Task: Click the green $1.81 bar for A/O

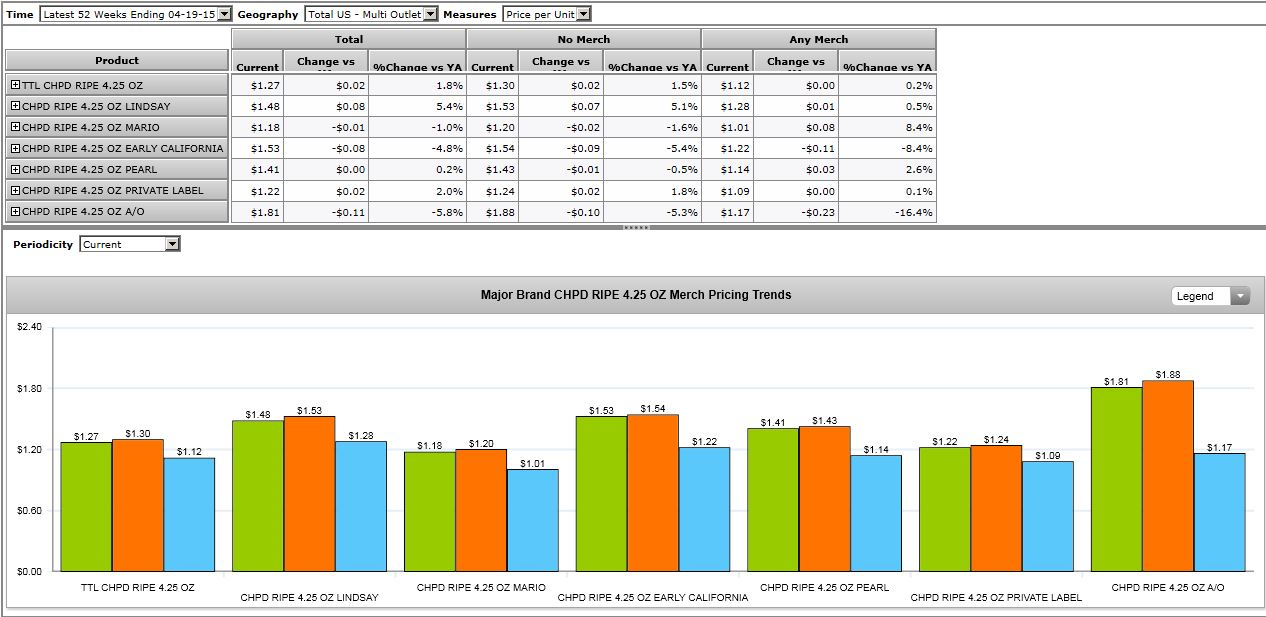Action: pyautogui.click(x=1116, y=480)
